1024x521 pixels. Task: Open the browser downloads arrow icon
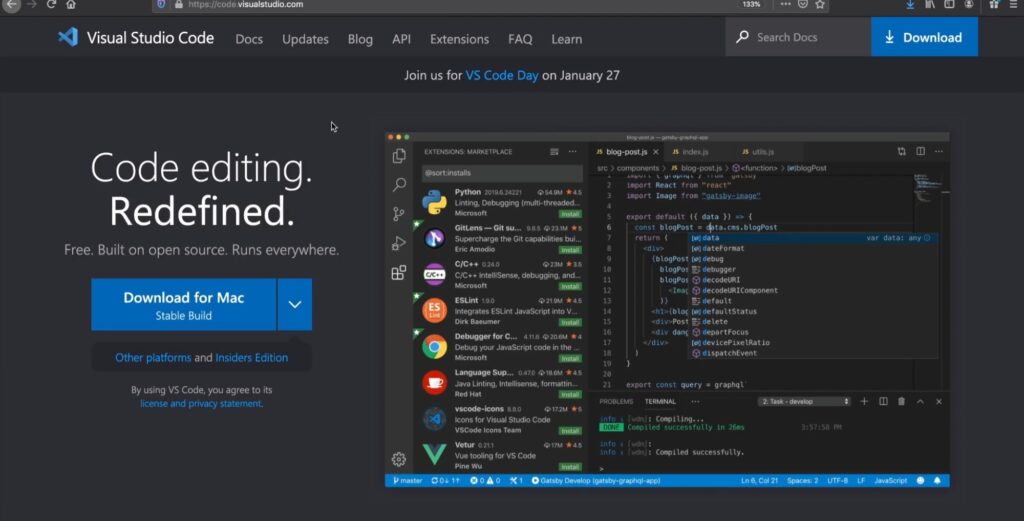click(910, 5)
